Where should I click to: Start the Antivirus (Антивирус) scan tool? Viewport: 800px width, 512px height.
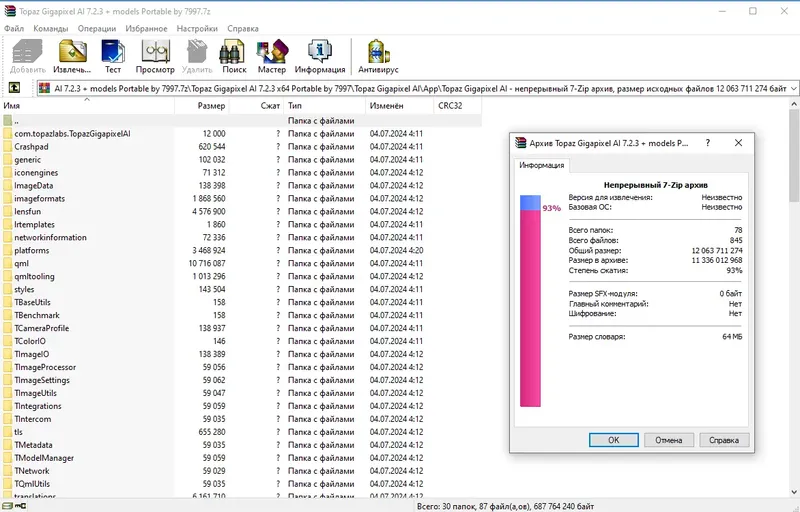click(x=378, y=56)
